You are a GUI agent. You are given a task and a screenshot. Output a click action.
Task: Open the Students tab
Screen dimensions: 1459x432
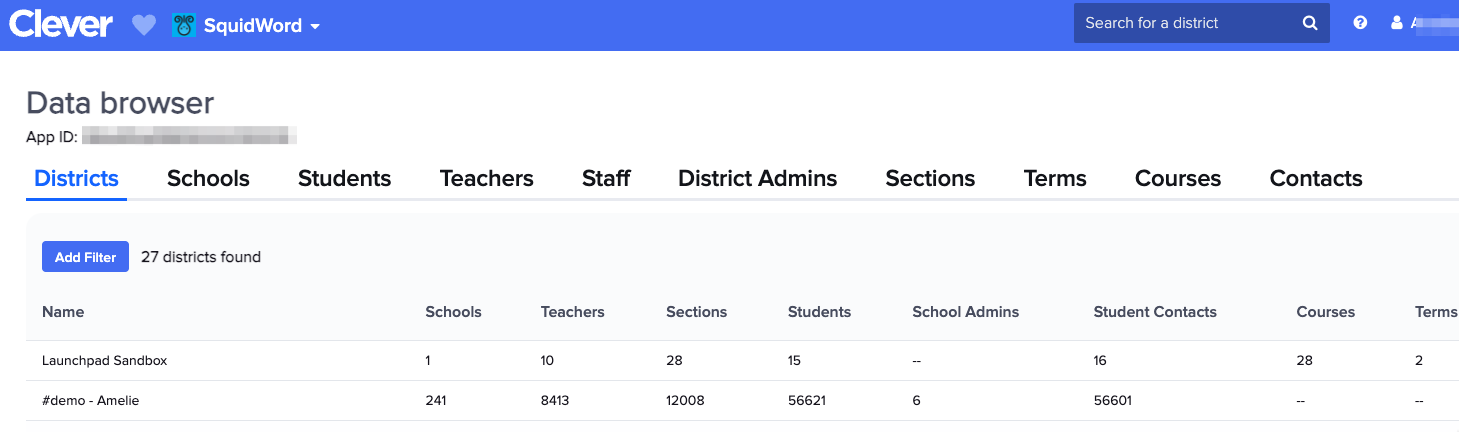pos(344,179)
